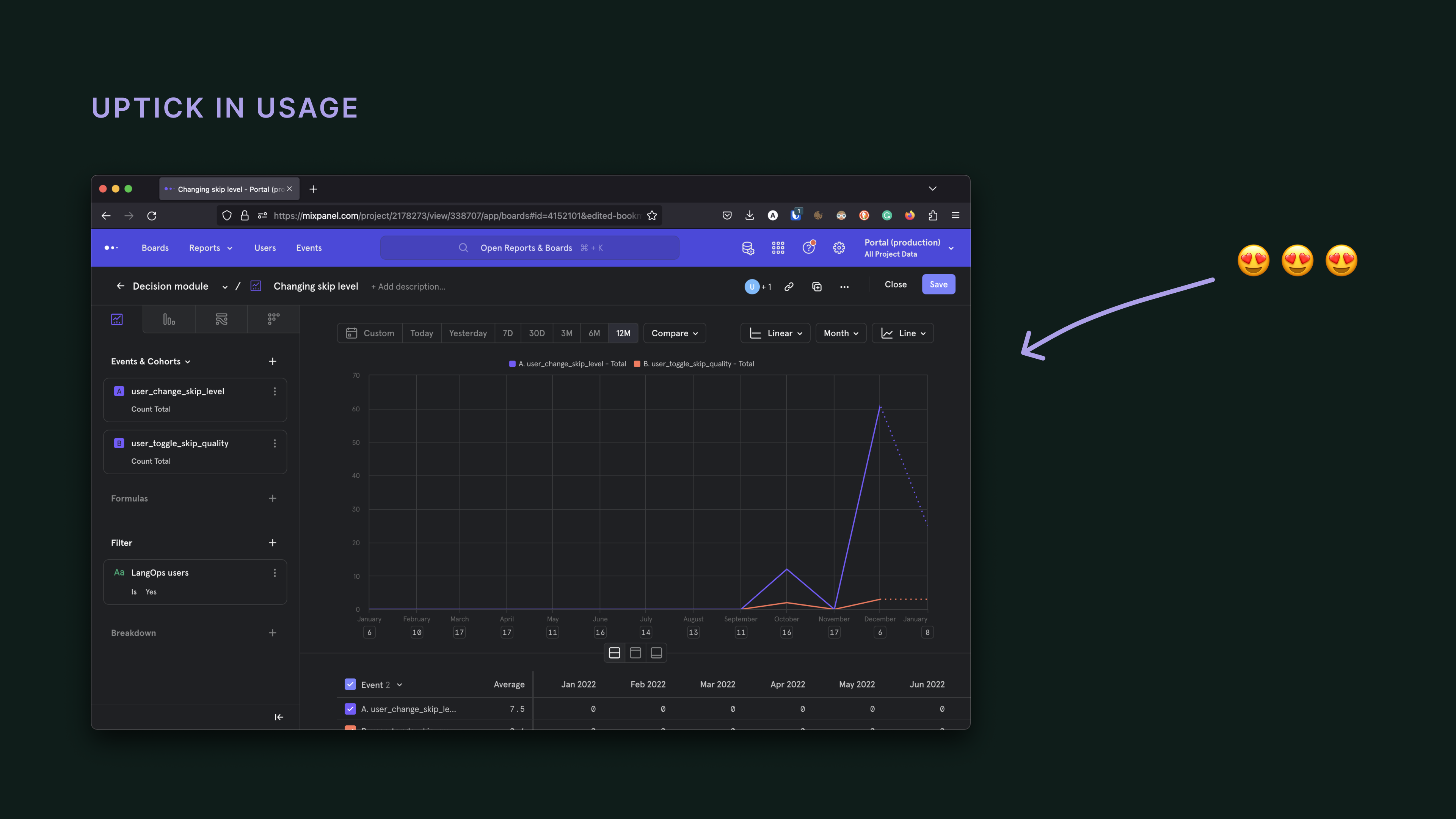Select the Retention report type icon

pos(273,319)
